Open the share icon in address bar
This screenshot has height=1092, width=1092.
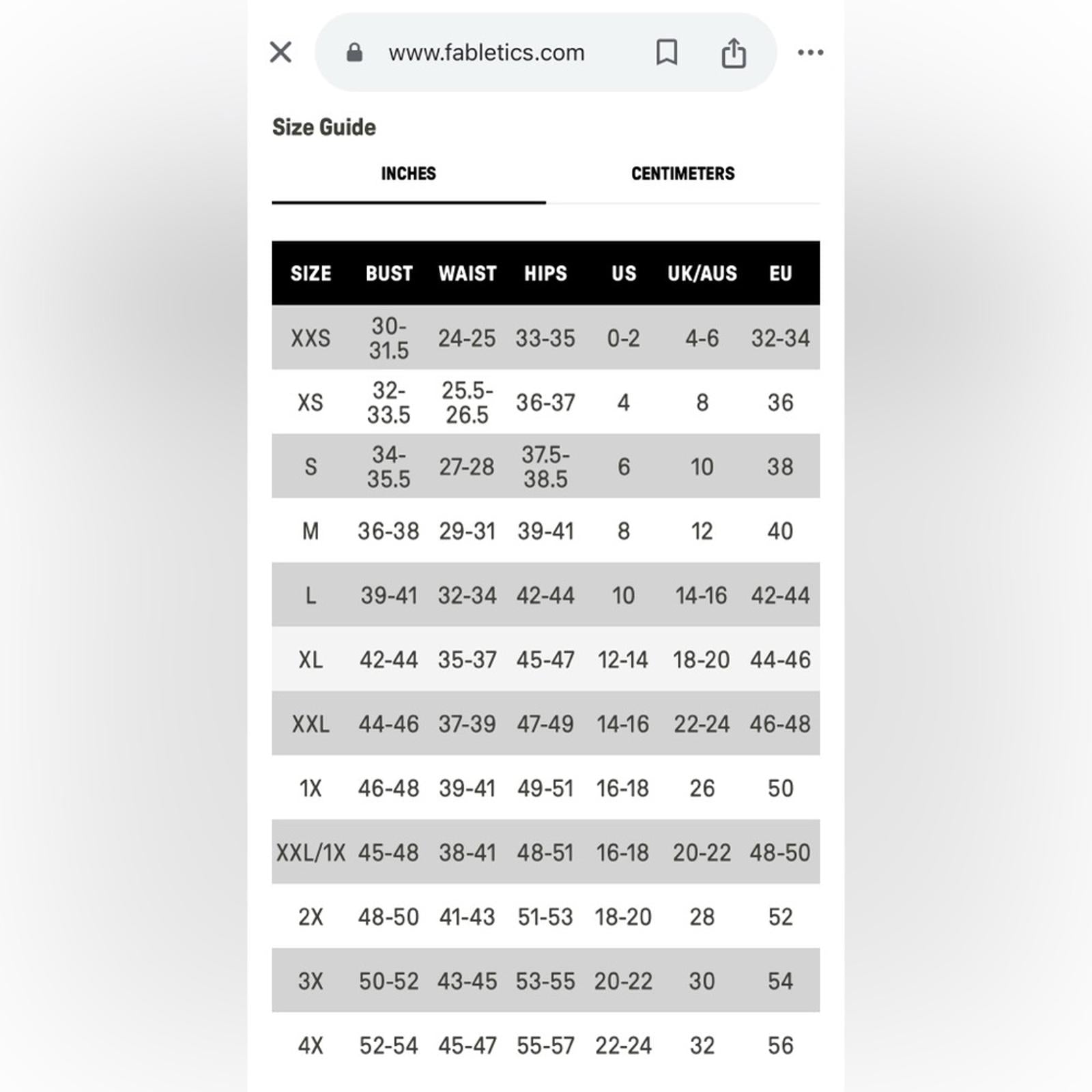[x=734, y=53]
